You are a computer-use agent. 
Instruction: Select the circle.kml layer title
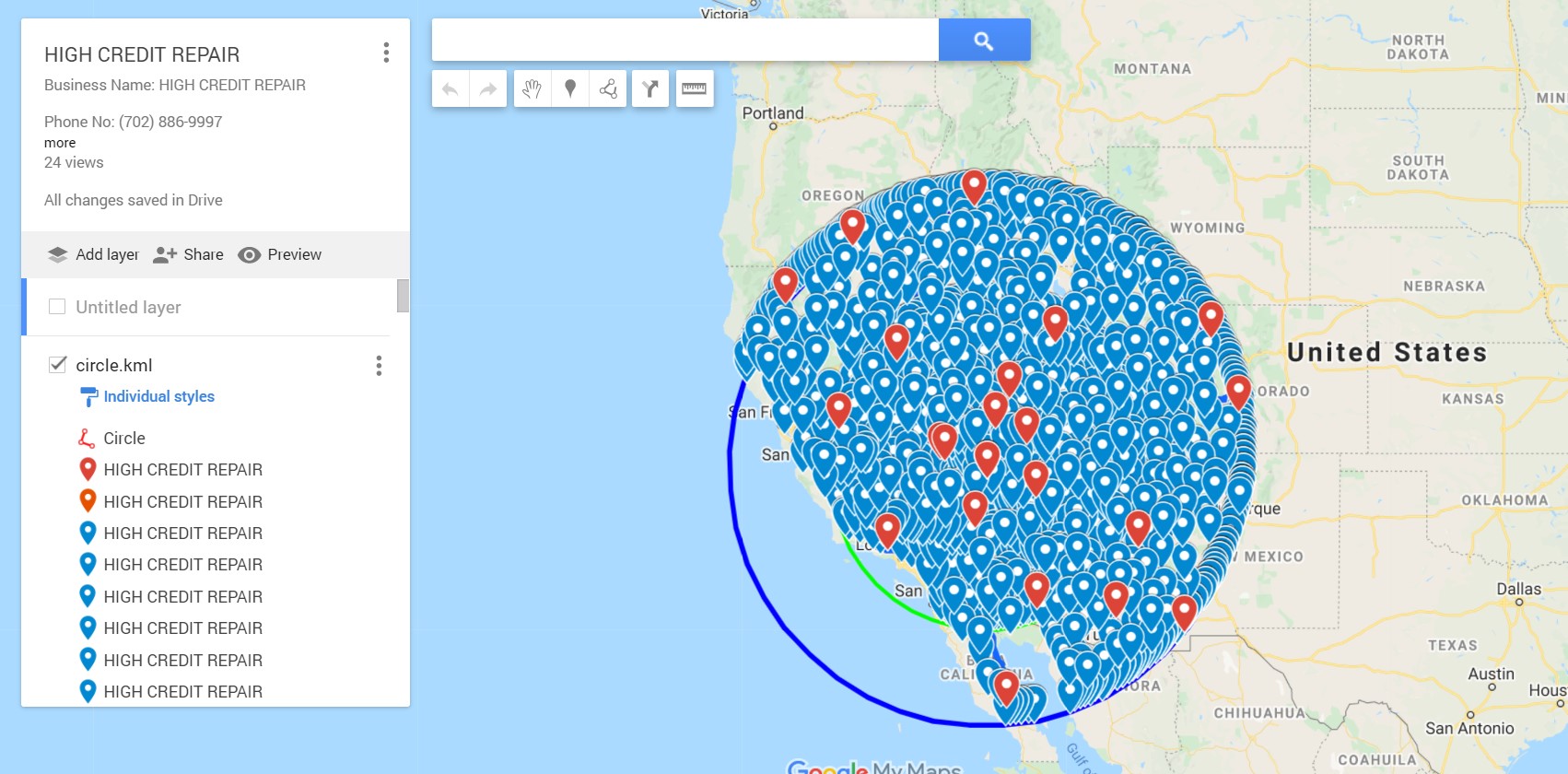coord(114,365)
